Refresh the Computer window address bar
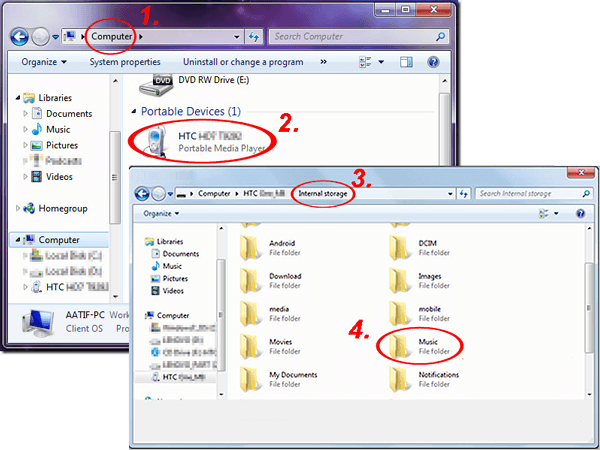 [x=253, y=37]
